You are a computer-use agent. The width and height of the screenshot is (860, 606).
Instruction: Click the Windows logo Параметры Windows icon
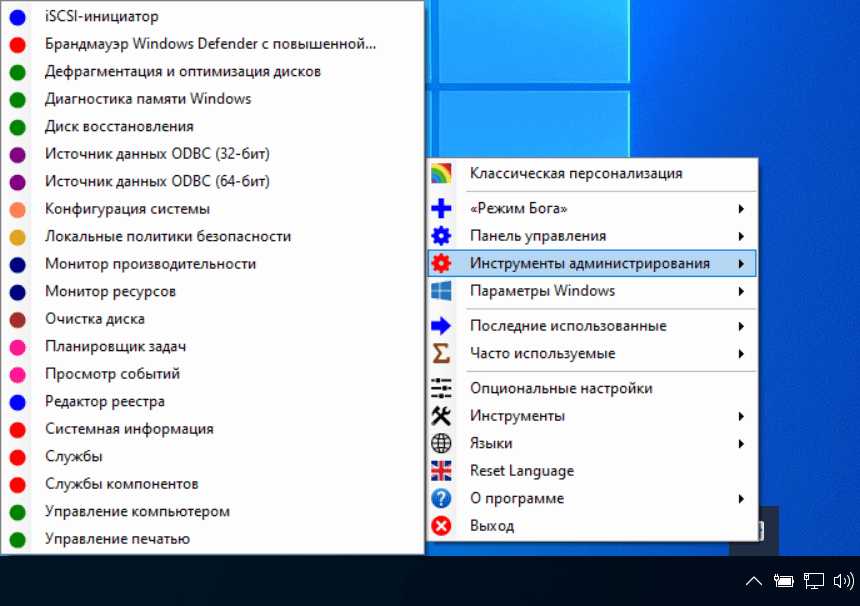(441, 291)
